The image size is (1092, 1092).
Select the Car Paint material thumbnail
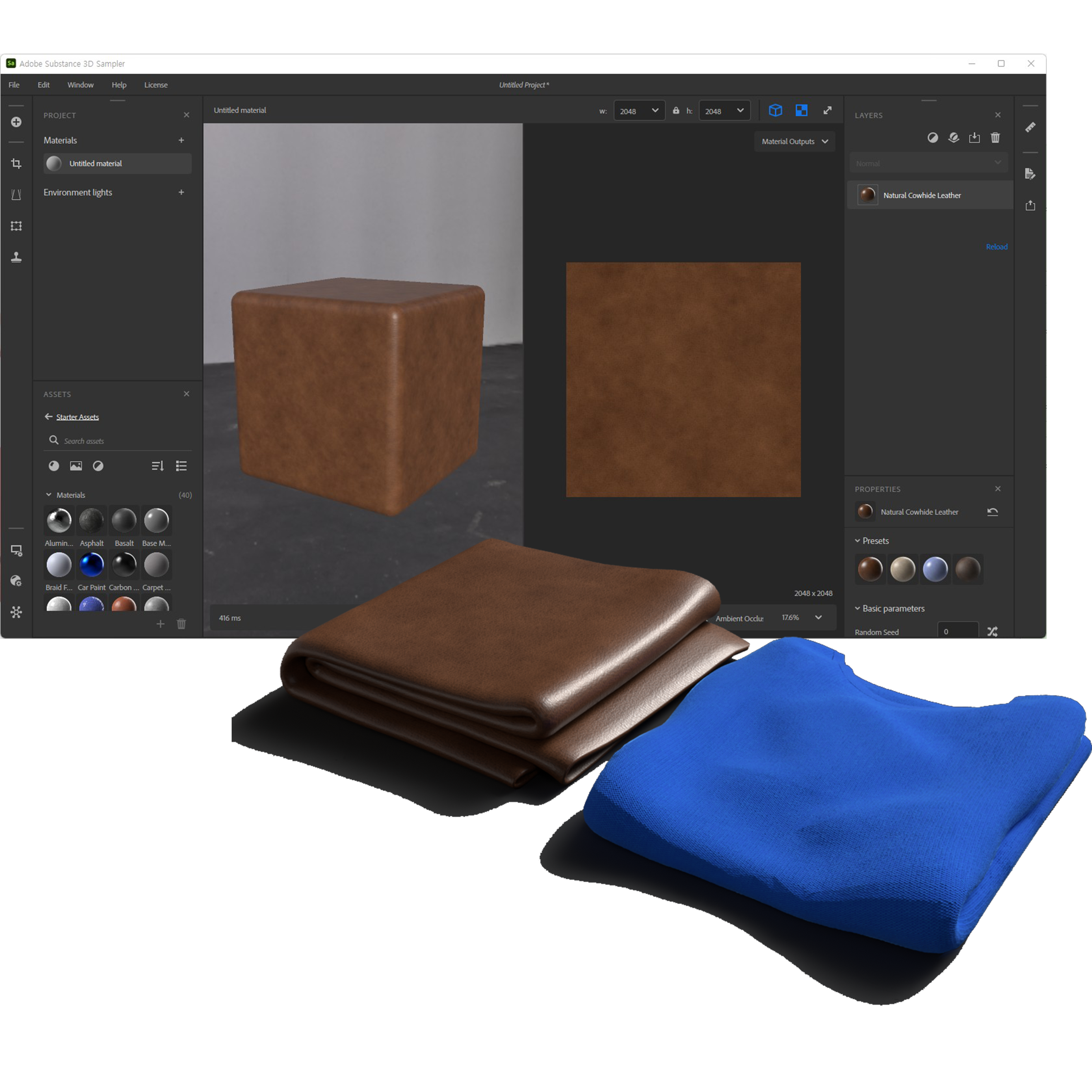(92, 565)
